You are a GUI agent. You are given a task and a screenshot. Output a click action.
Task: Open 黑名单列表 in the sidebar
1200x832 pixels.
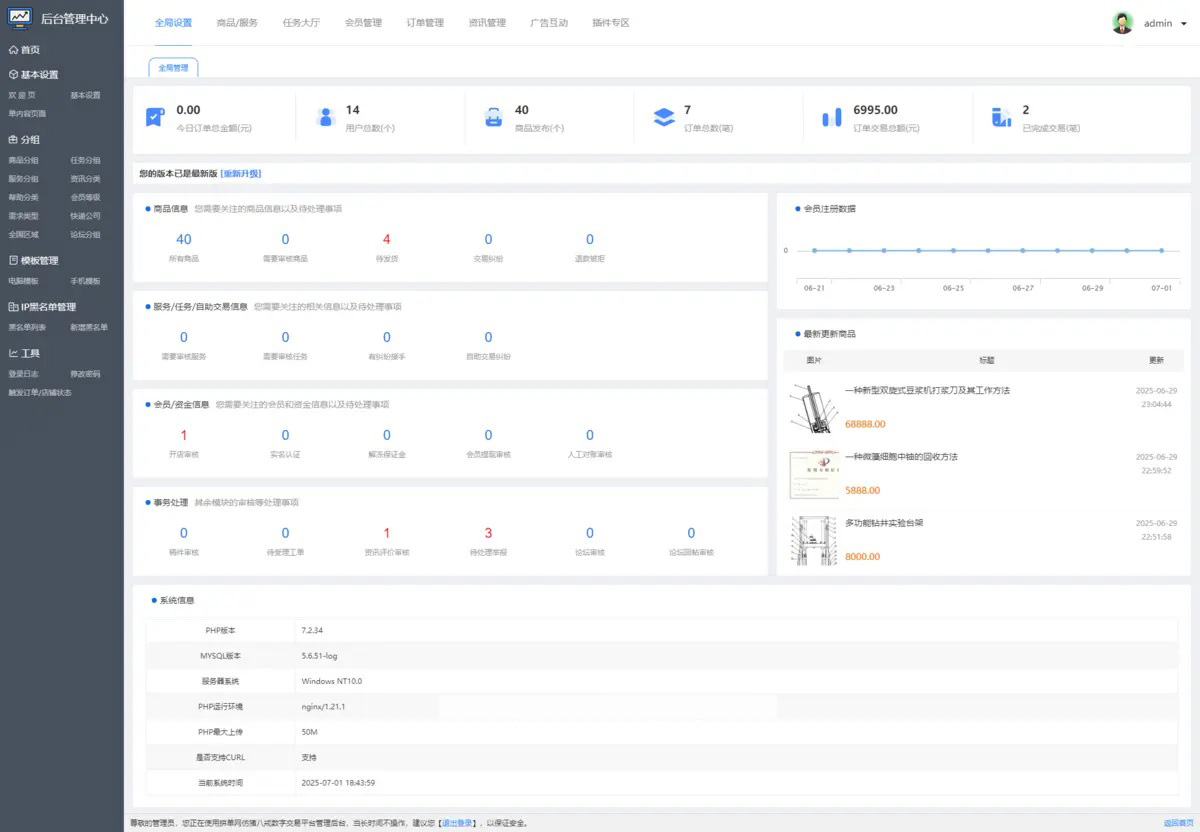[27, 327]
